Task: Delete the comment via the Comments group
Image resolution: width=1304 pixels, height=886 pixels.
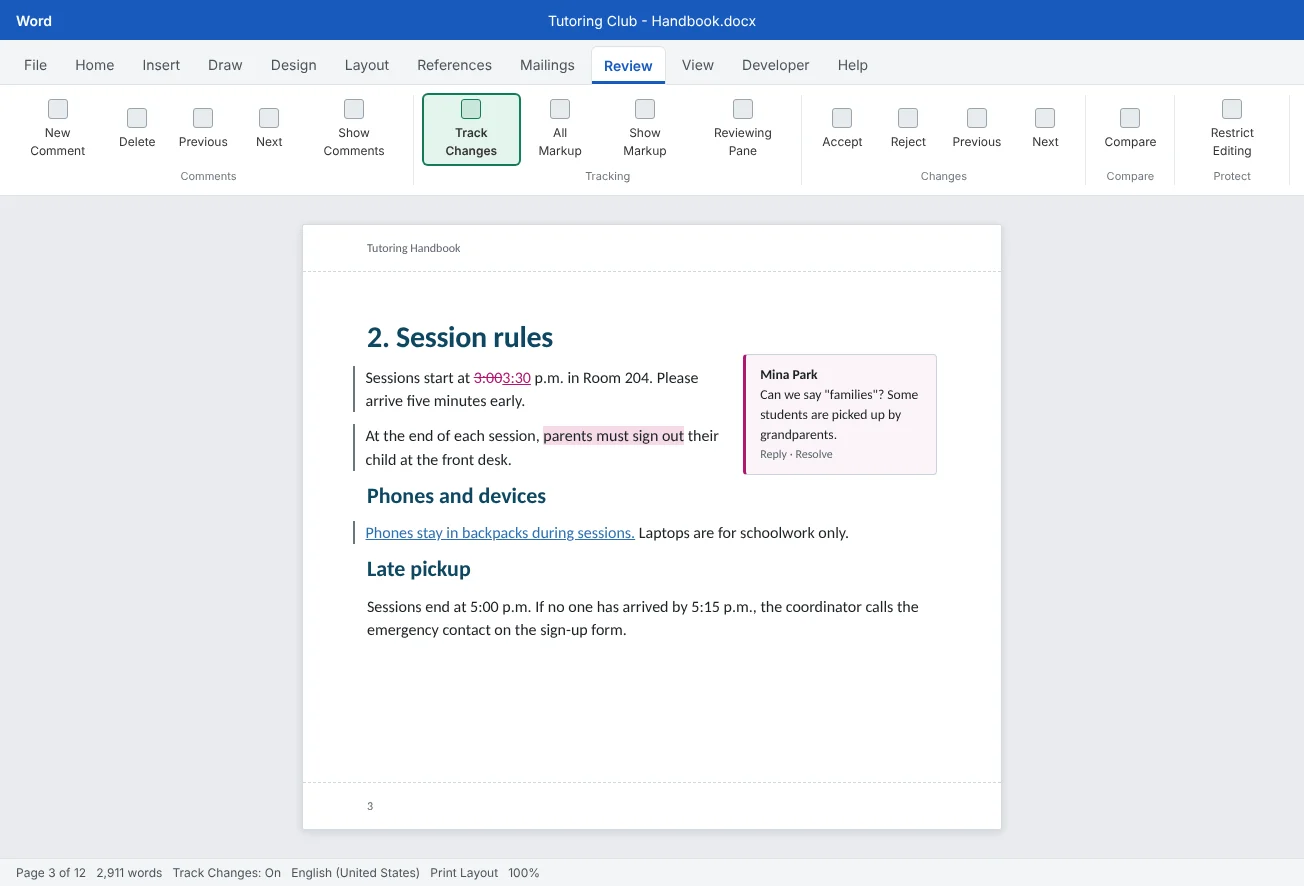Action: tap(137, 129)
